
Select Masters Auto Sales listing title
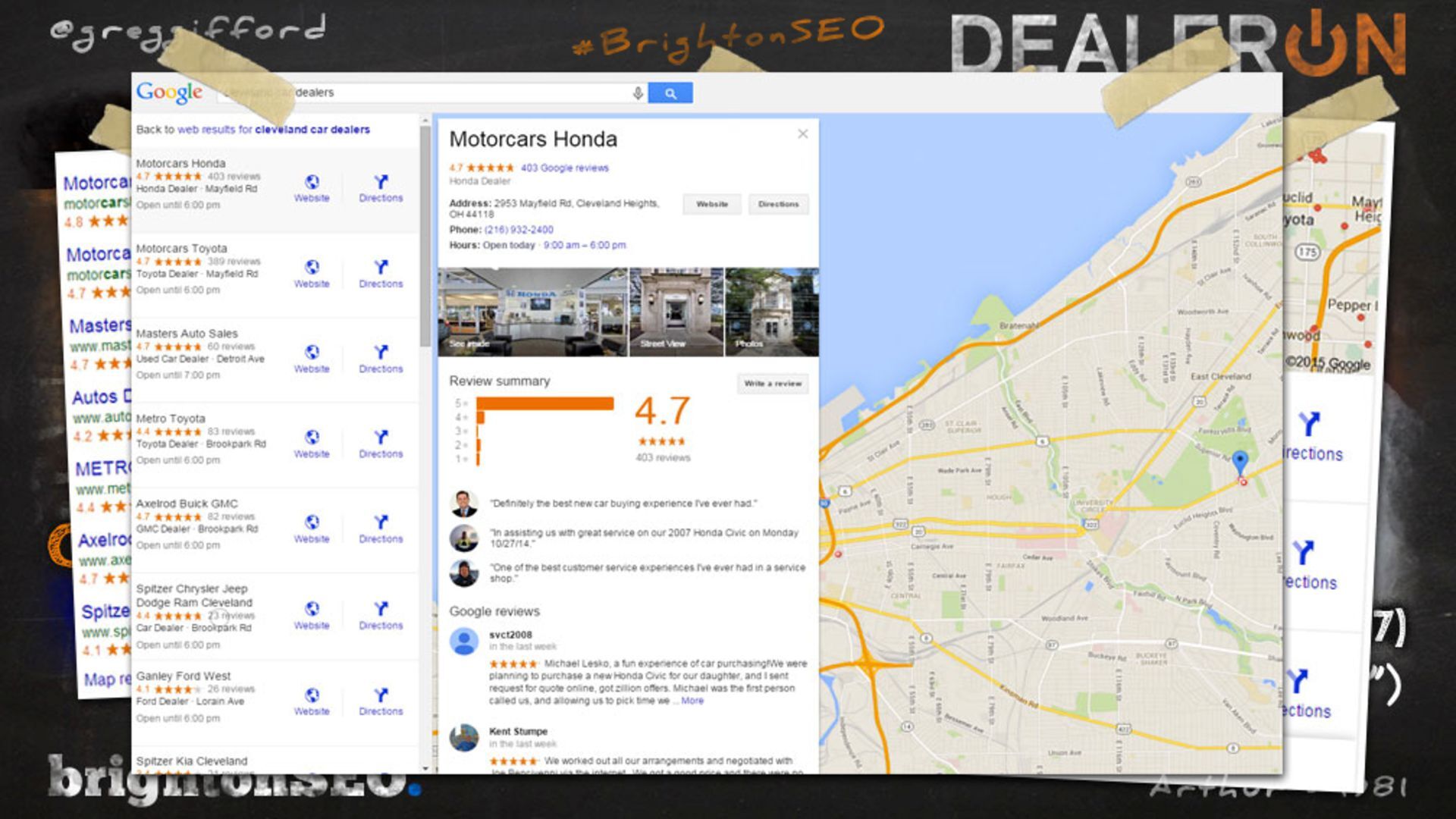tap(187, 333)
